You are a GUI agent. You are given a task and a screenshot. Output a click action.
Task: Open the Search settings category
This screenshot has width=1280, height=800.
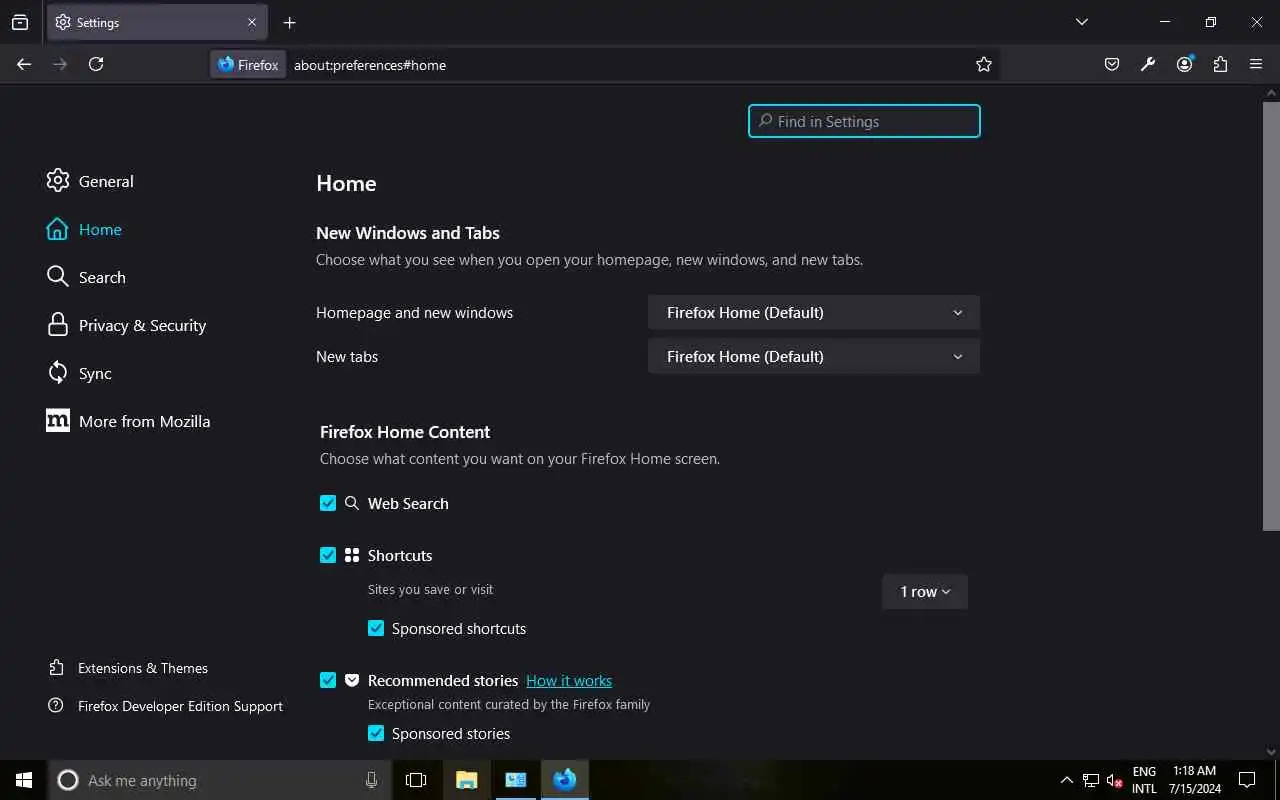click(86, 277)
